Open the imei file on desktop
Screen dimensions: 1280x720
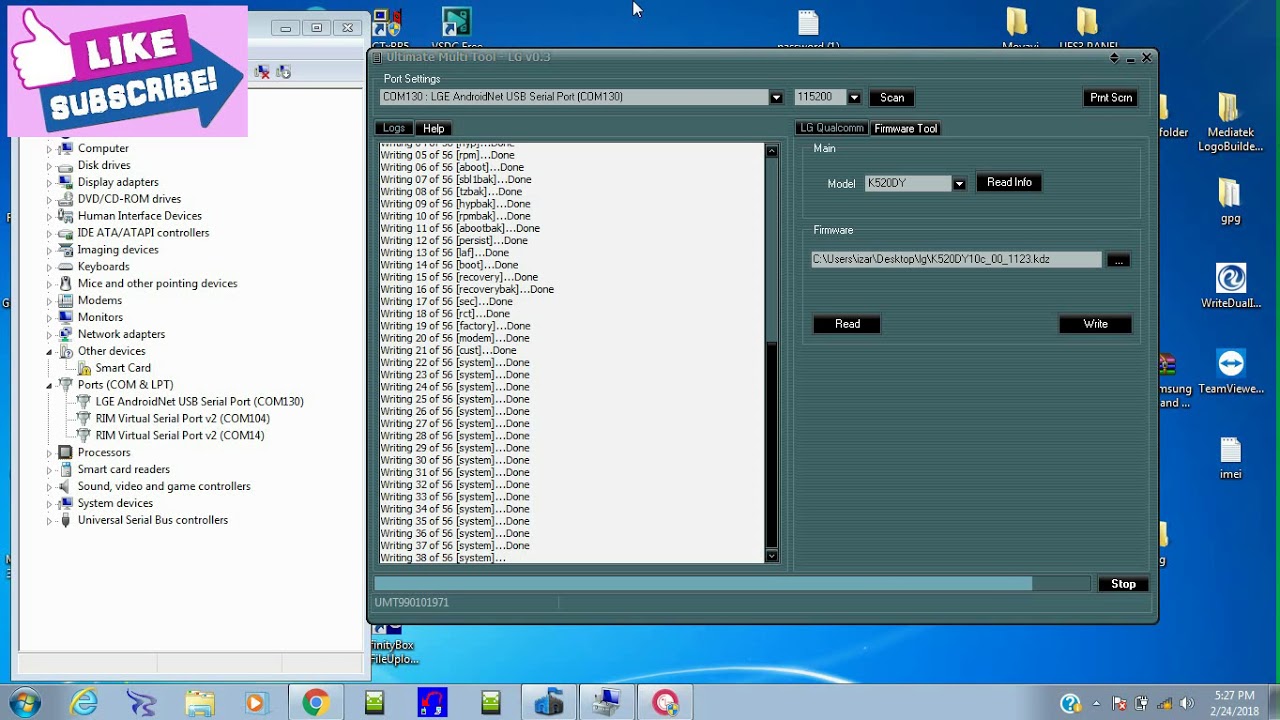[1230, 458]
